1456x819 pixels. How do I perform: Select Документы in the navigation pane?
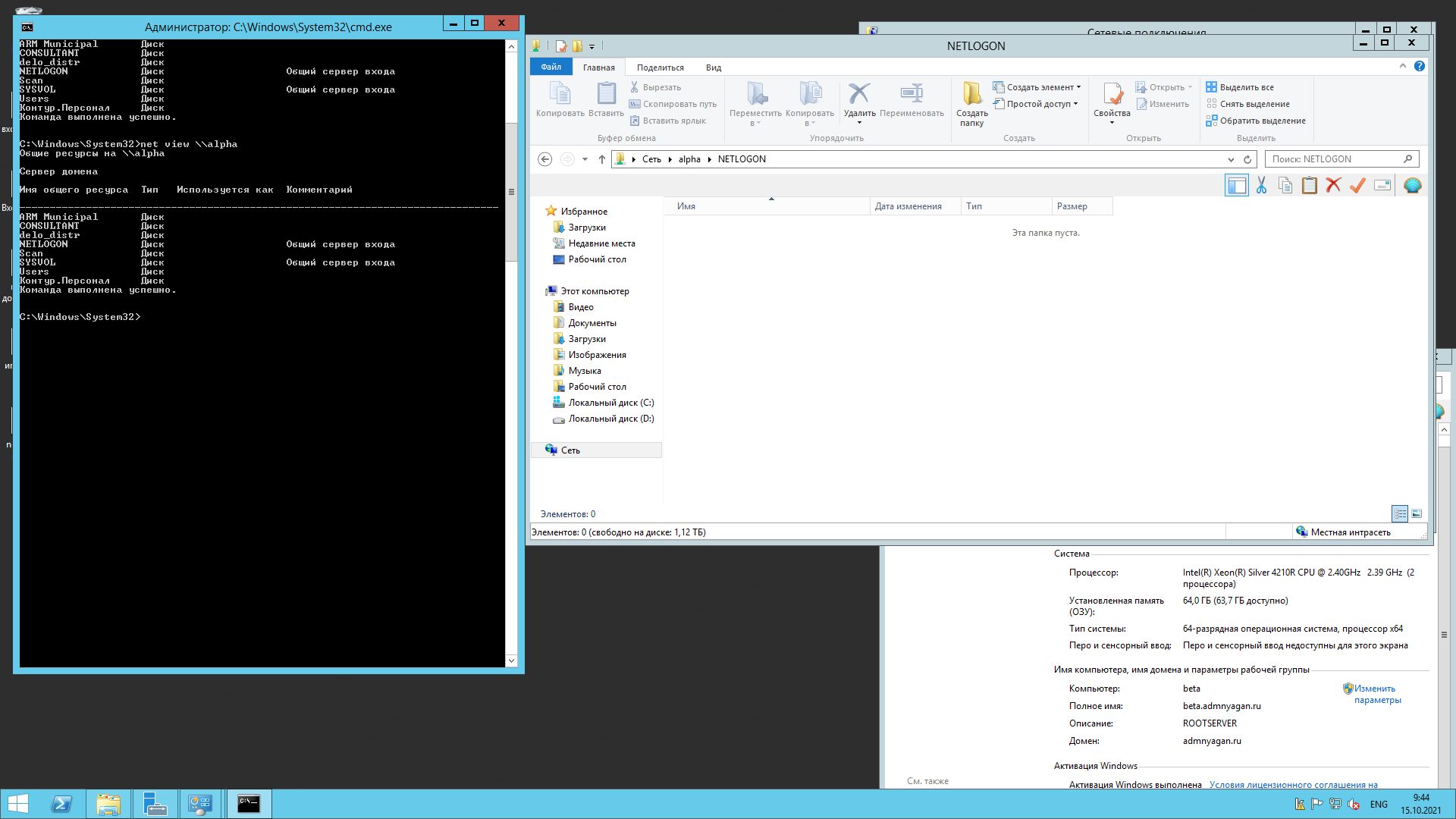point(584,323)
